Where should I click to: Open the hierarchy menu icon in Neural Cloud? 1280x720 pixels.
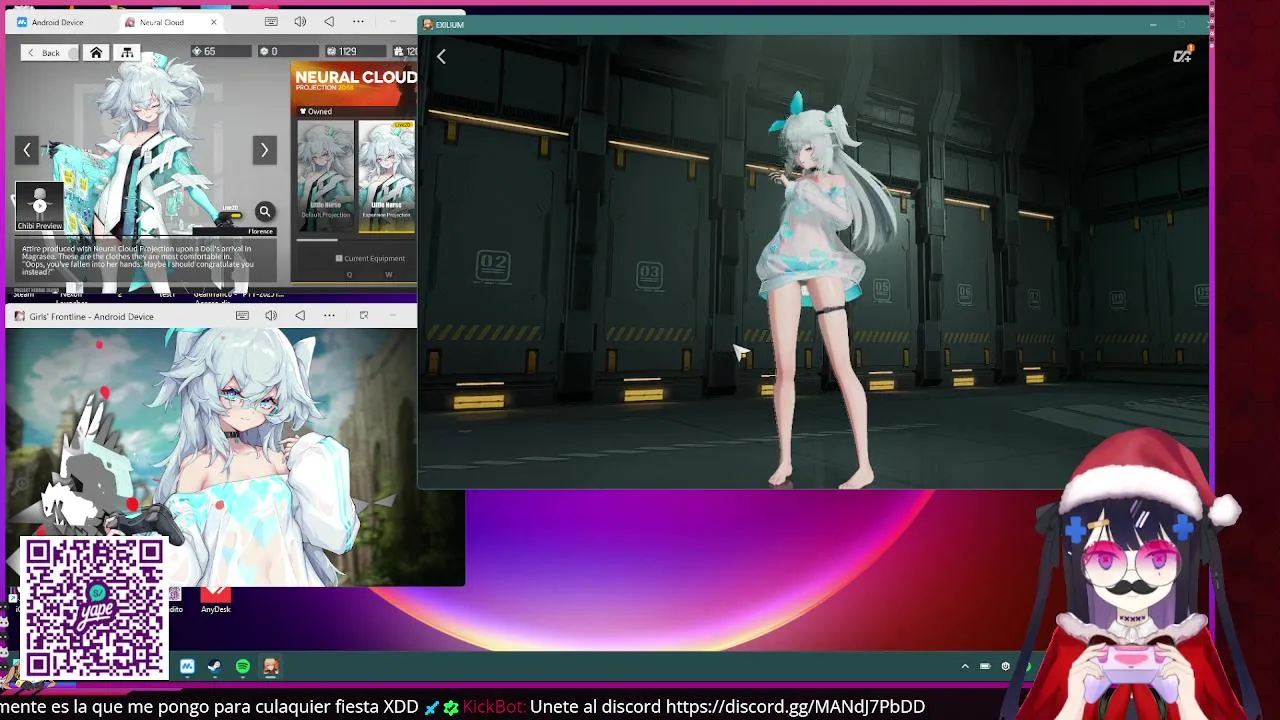[x=127, y=52]
